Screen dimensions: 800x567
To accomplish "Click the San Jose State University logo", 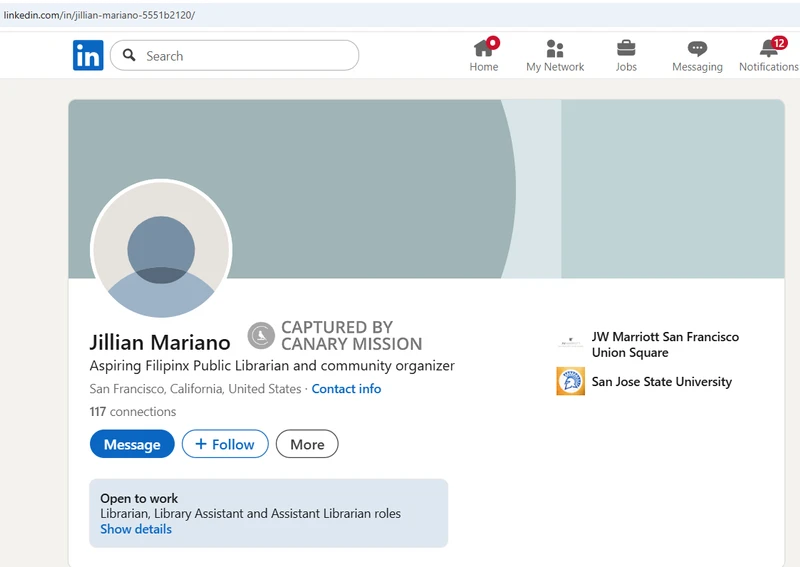I will tap(570, 381).
